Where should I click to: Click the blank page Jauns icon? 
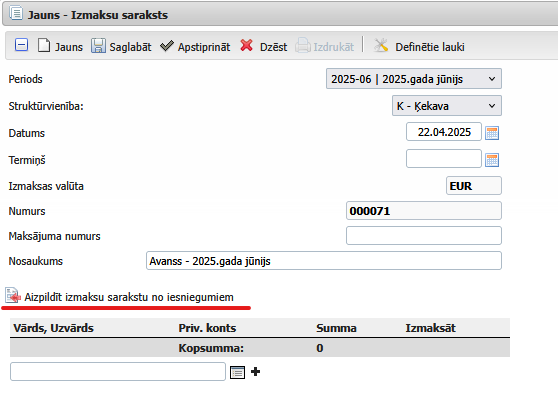[x=44, y=46]
